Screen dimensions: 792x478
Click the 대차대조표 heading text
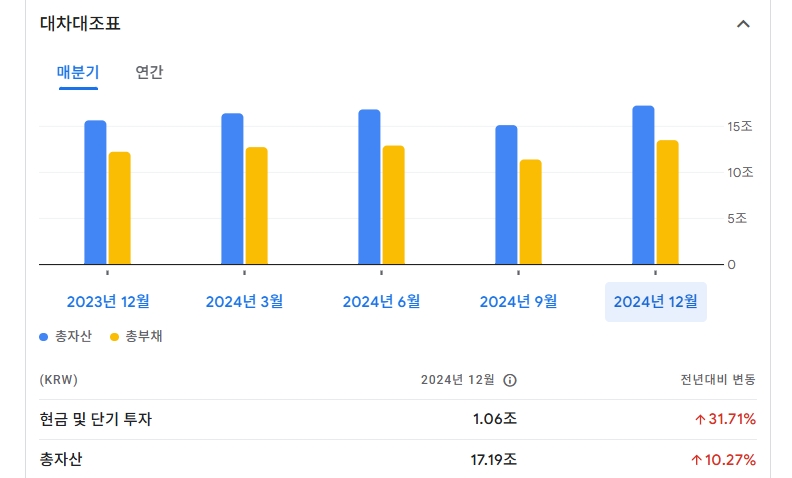(x=80, y=24)
